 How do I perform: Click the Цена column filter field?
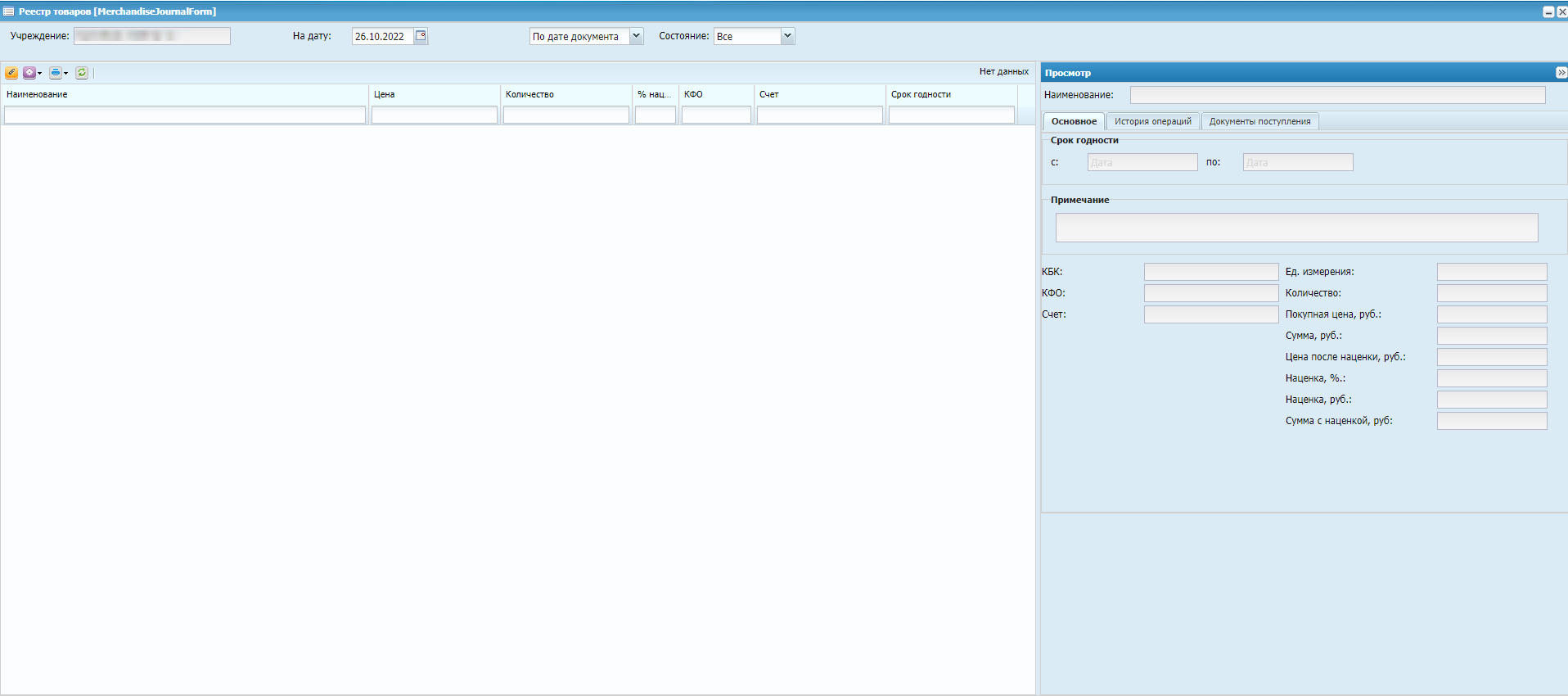coord(435,115)
